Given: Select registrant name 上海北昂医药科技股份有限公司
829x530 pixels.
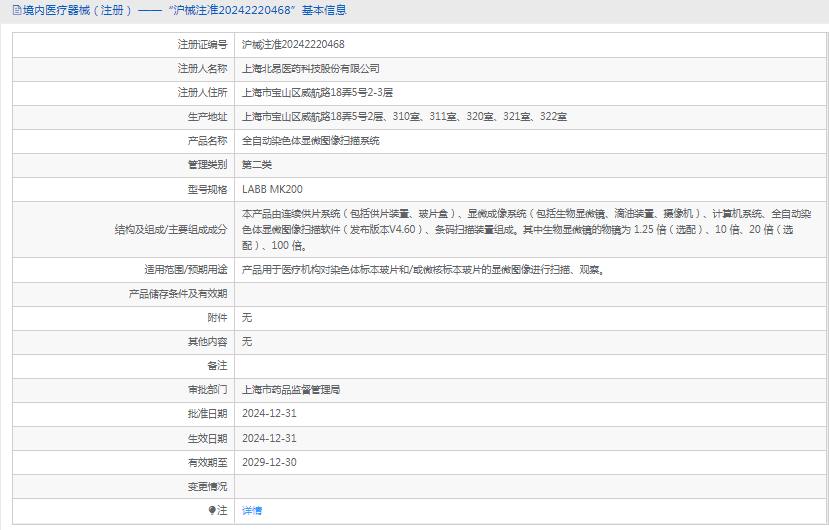Looking at the screenshot, I should pyautogui.click(x=310, y=69).
